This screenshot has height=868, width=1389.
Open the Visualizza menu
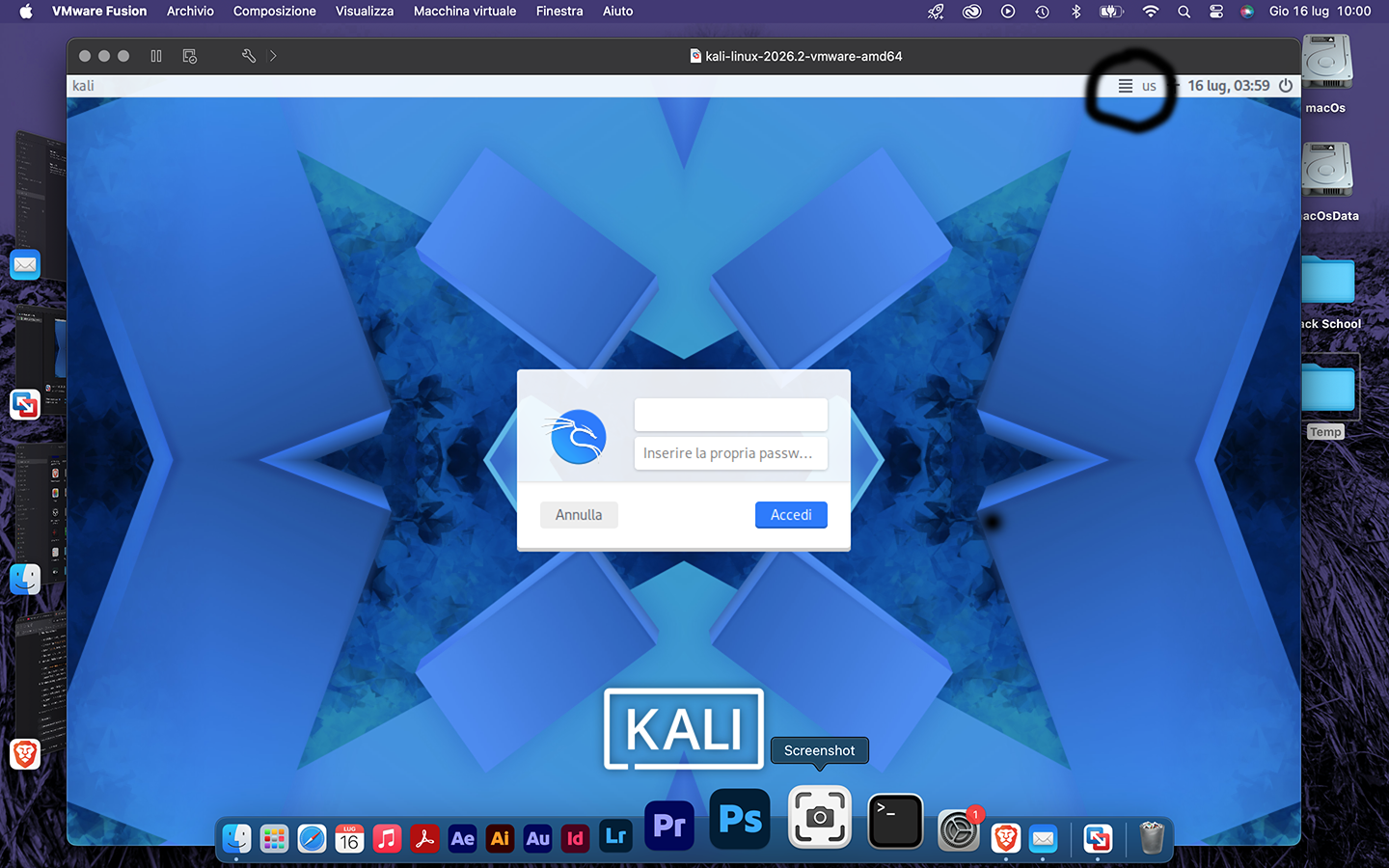pyautogui.click(x=365, y=12)
